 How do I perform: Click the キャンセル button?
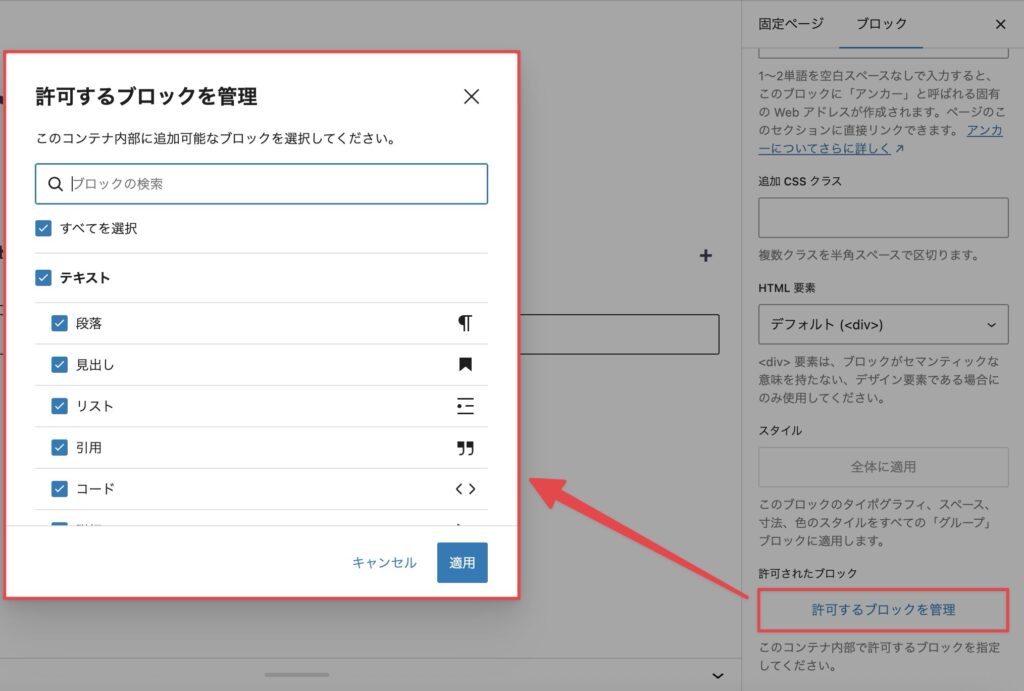click(384, 562)
